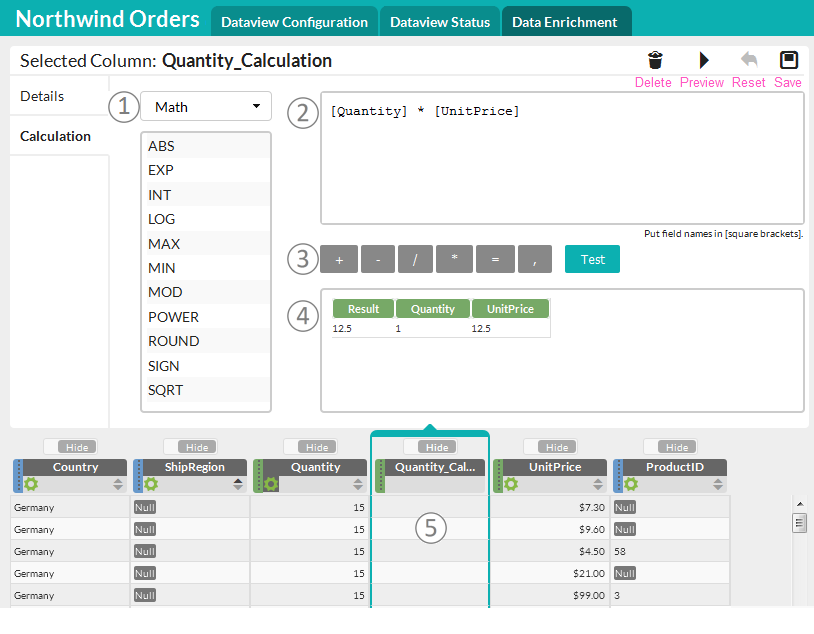Sort the UnitPrice column with arrows
The image size is (814, 634).
point(598,484)
